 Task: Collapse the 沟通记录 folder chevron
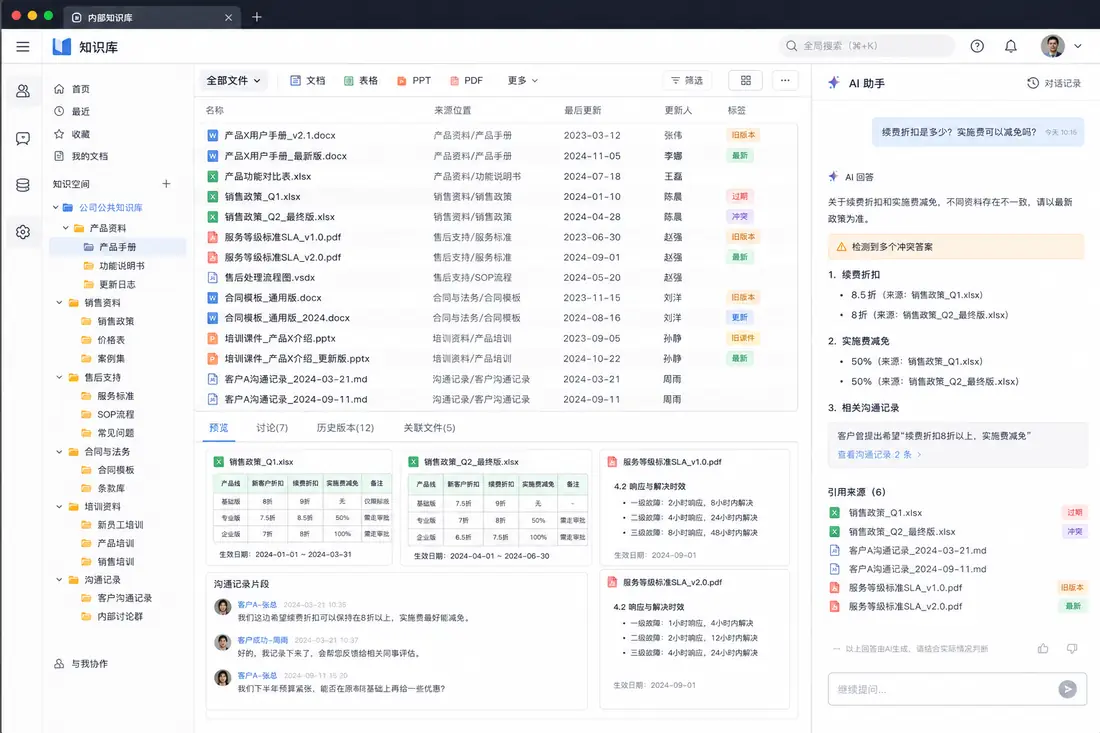59,580
